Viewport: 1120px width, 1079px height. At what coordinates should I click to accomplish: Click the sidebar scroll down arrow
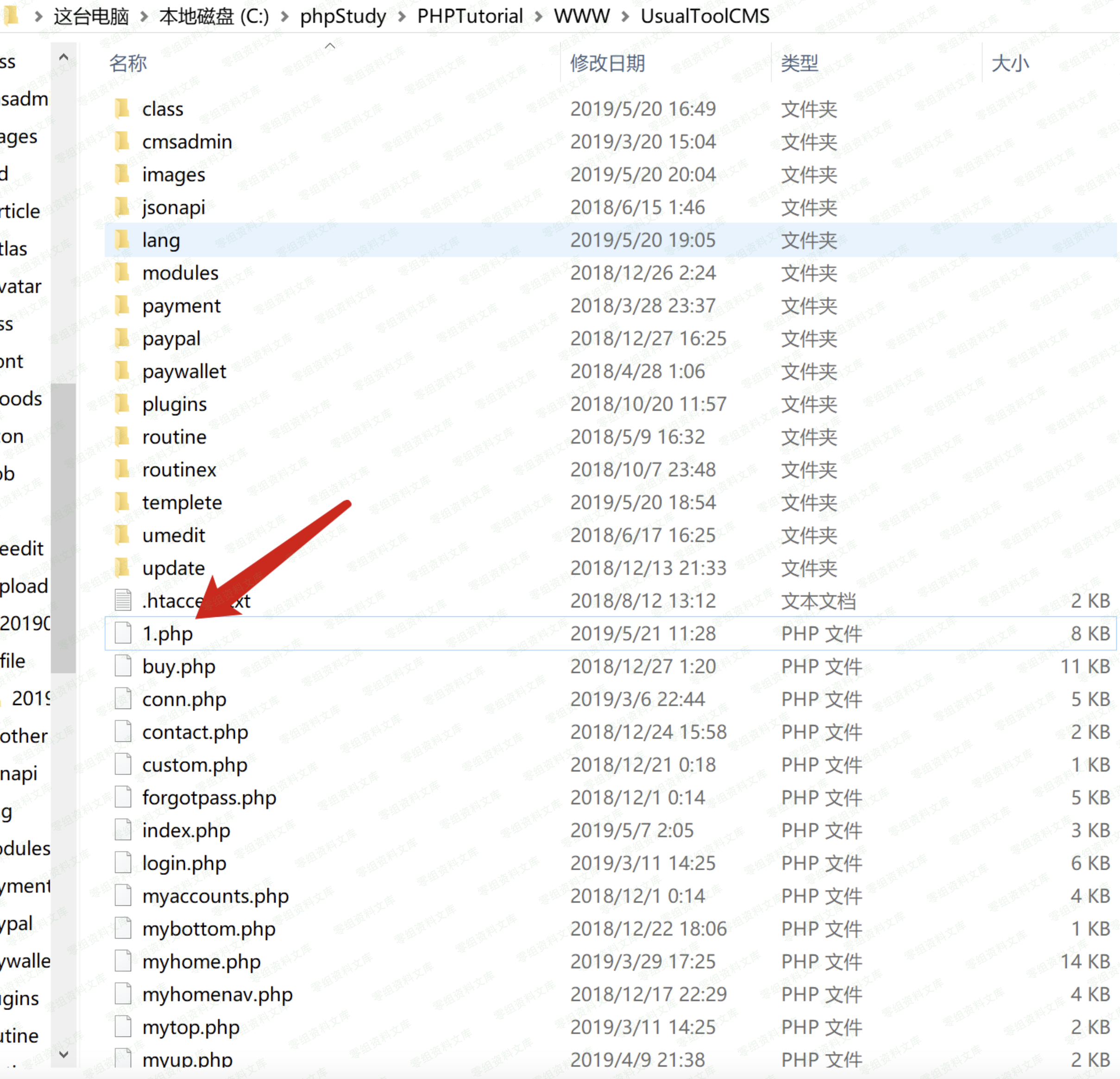[x=63, y=1054]
